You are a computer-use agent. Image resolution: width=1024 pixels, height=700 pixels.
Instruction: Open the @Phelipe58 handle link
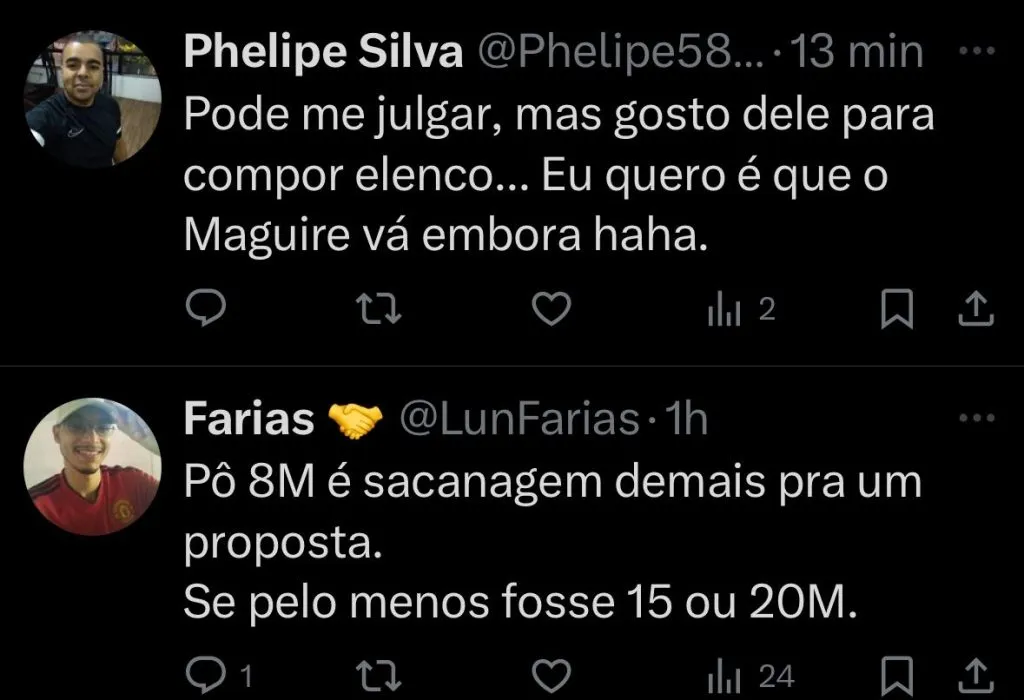coord(624,53)
